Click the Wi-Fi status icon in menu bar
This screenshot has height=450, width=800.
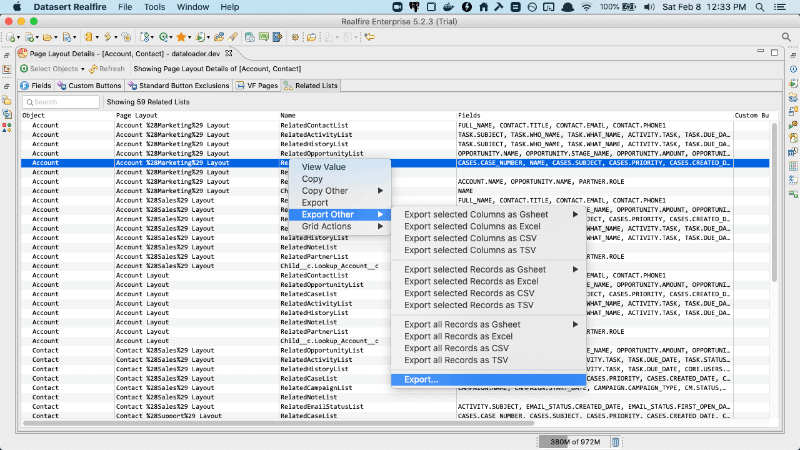[x=586, y=7]
